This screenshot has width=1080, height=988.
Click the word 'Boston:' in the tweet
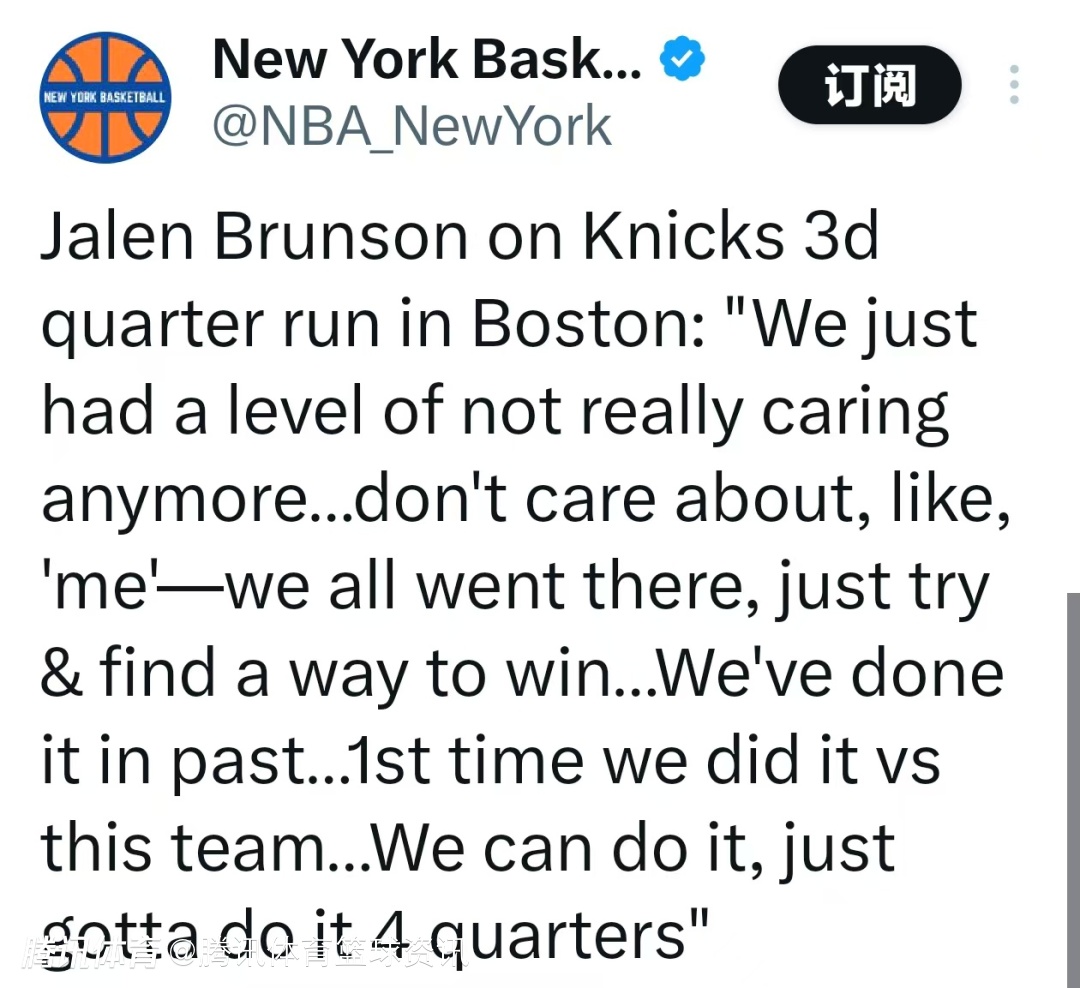pyautogui.click(x=588, y=323)
